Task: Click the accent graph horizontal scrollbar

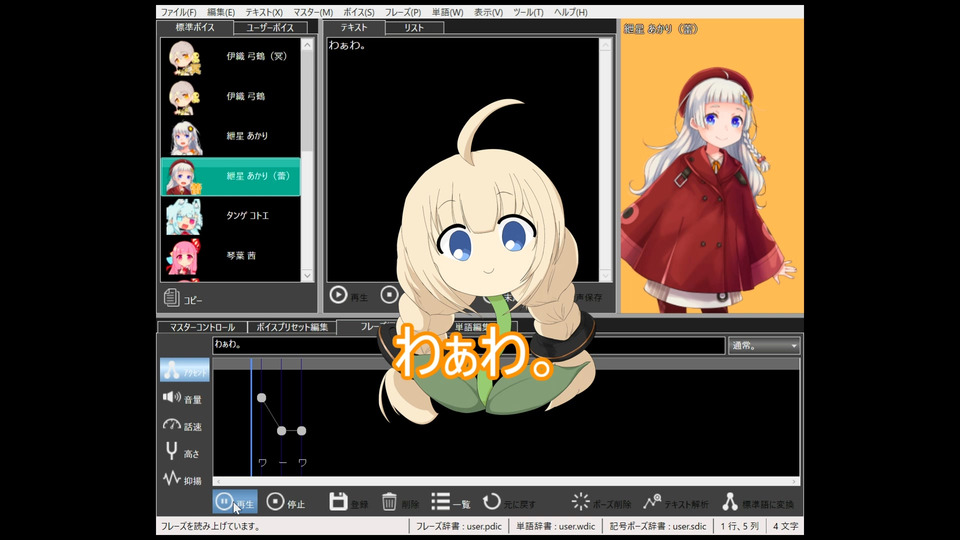Action: coord(506,481)
